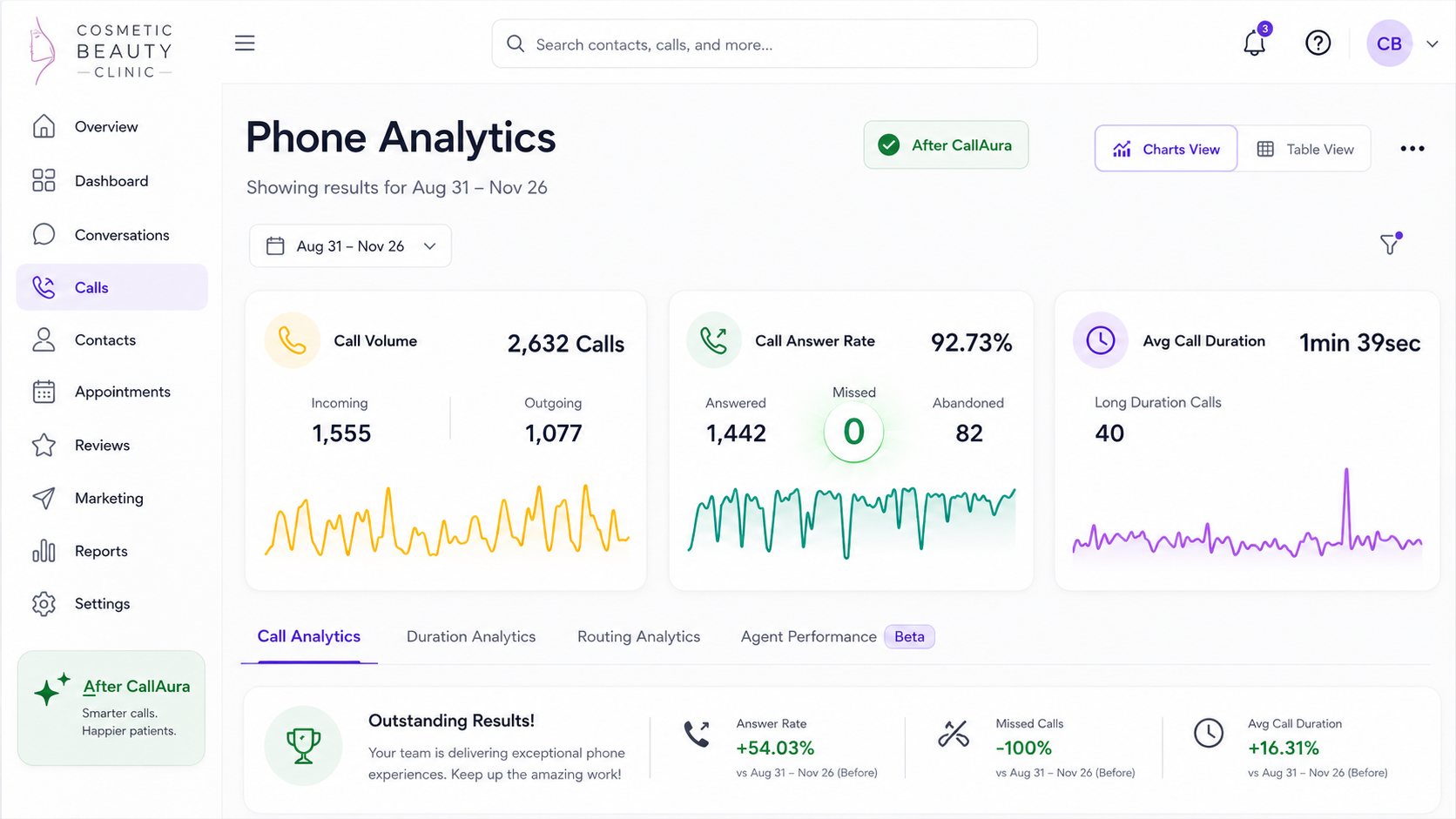Click the Abandoned 82 value
The image size is (1456, 819).
click(968, 433)
